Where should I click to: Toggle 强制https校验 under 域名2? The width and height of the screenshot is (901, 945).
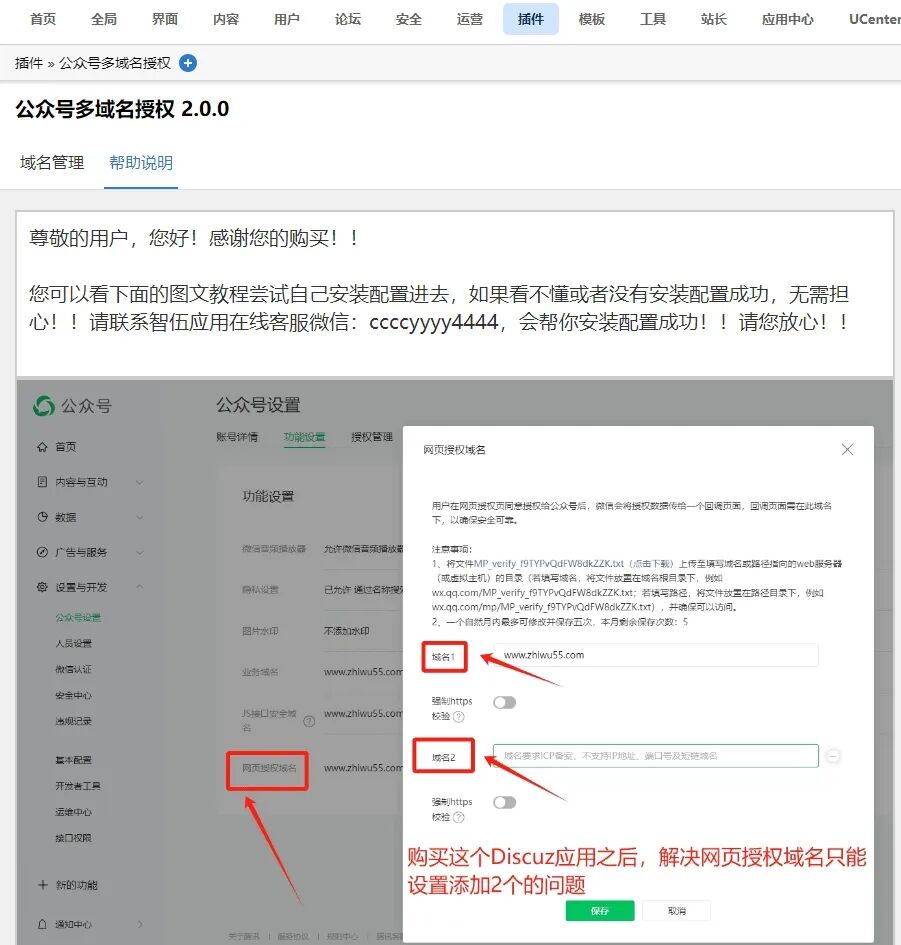tap(505, 802)
